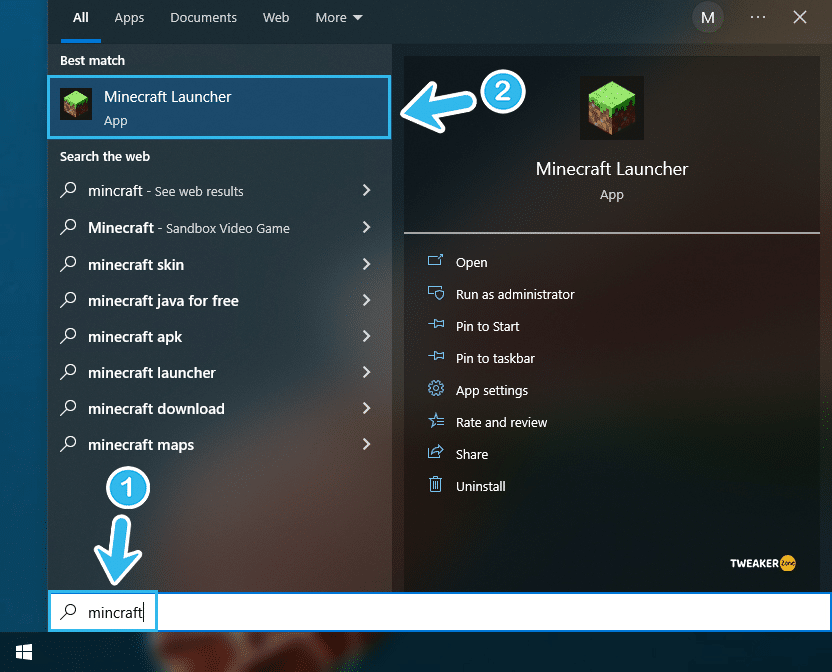The width and height of the screenshot is (832, 672).
Task: Expand arrow for minecraft download
Action: point(366,408)
